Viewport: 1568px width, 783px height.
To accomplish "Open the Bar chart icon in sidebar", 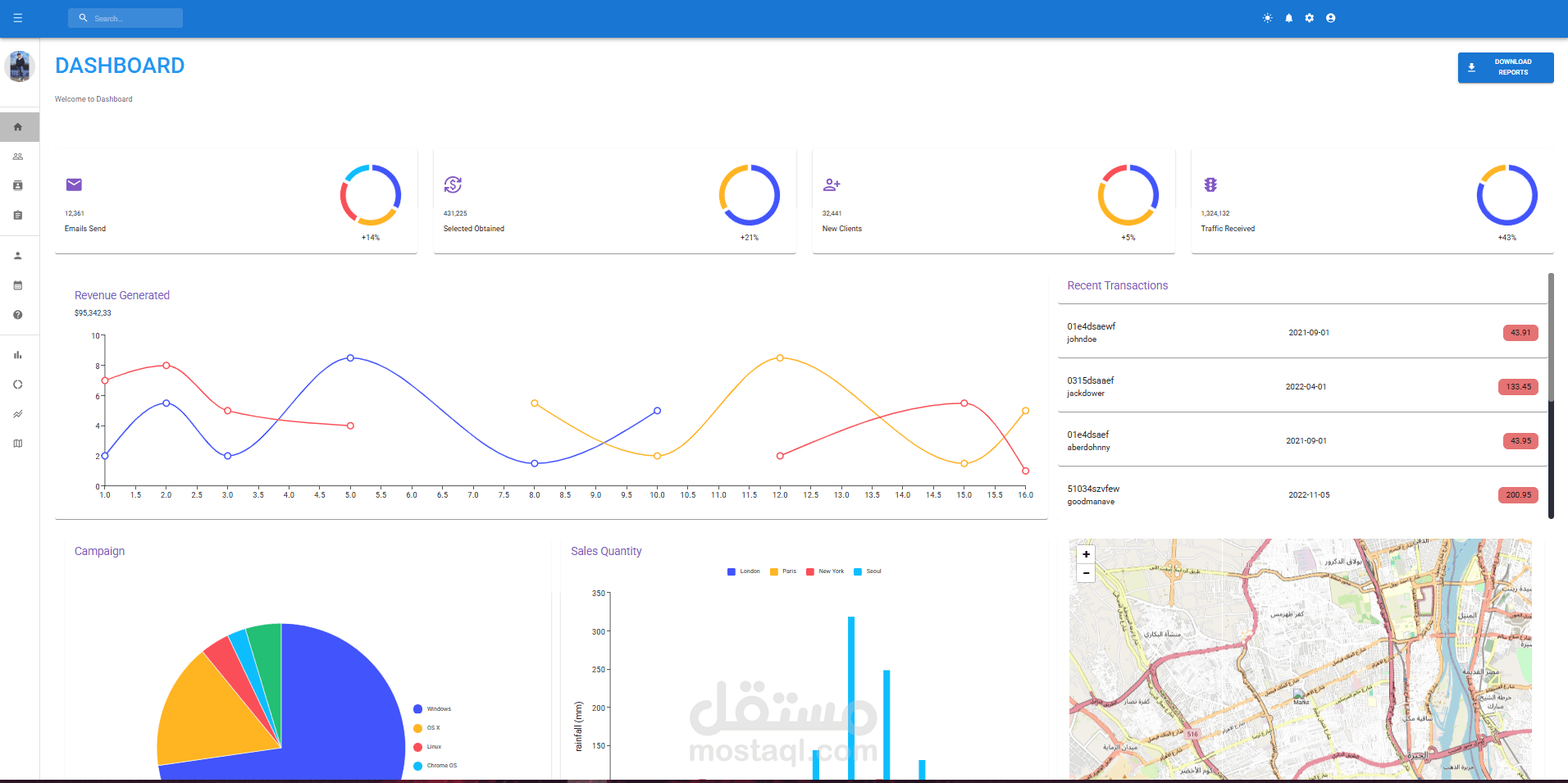I will (x=18, y=355).
